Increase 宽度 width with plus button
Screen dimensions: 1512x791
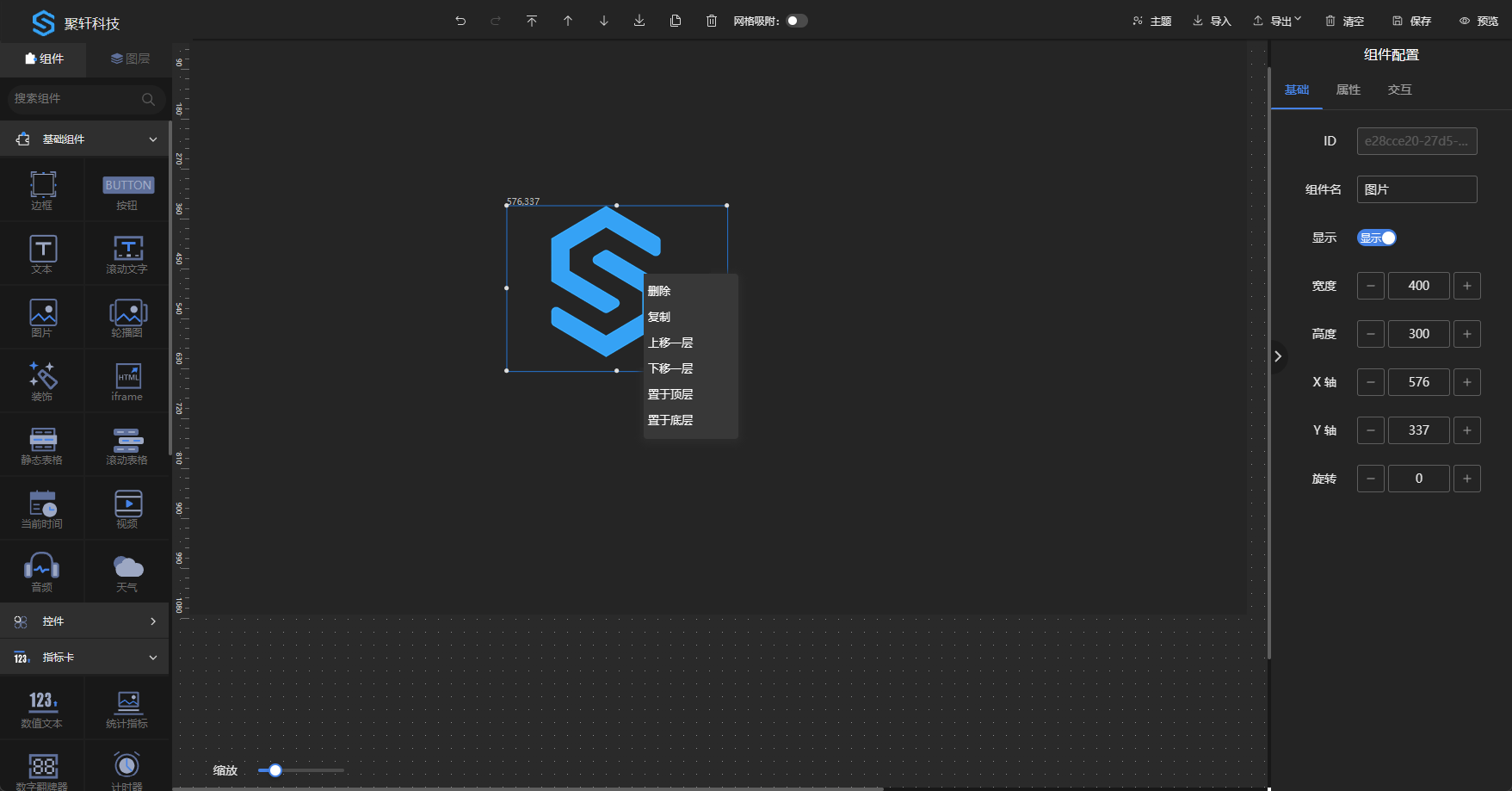click(x=1467, y=286)
